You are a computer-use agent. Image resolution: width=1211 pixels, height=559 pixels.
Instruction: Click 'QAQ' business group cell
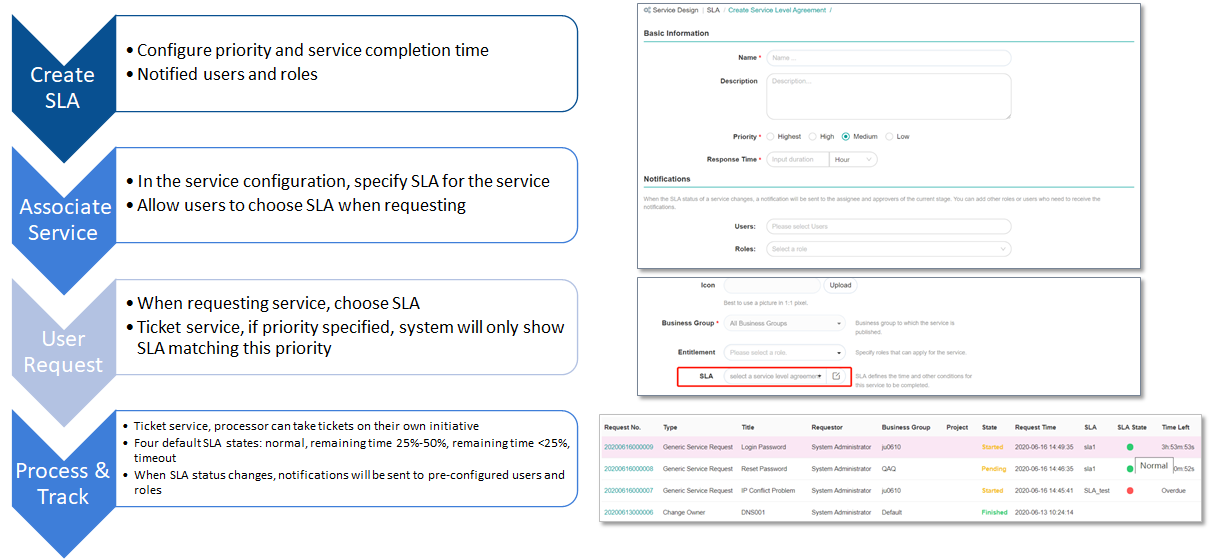(x=889, y=468)
